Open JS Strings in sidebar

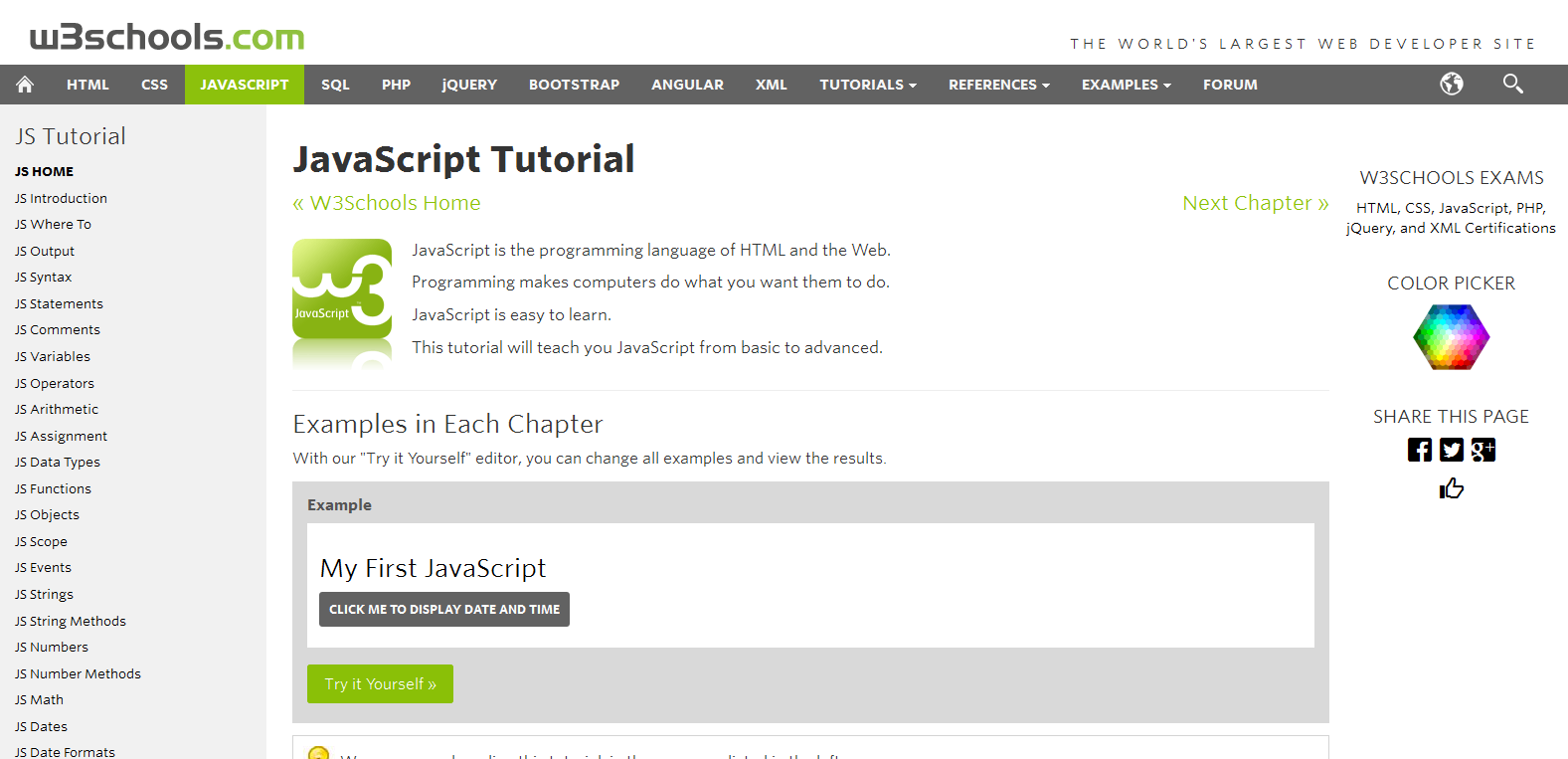pyautogui.click(x=44, y=594)
